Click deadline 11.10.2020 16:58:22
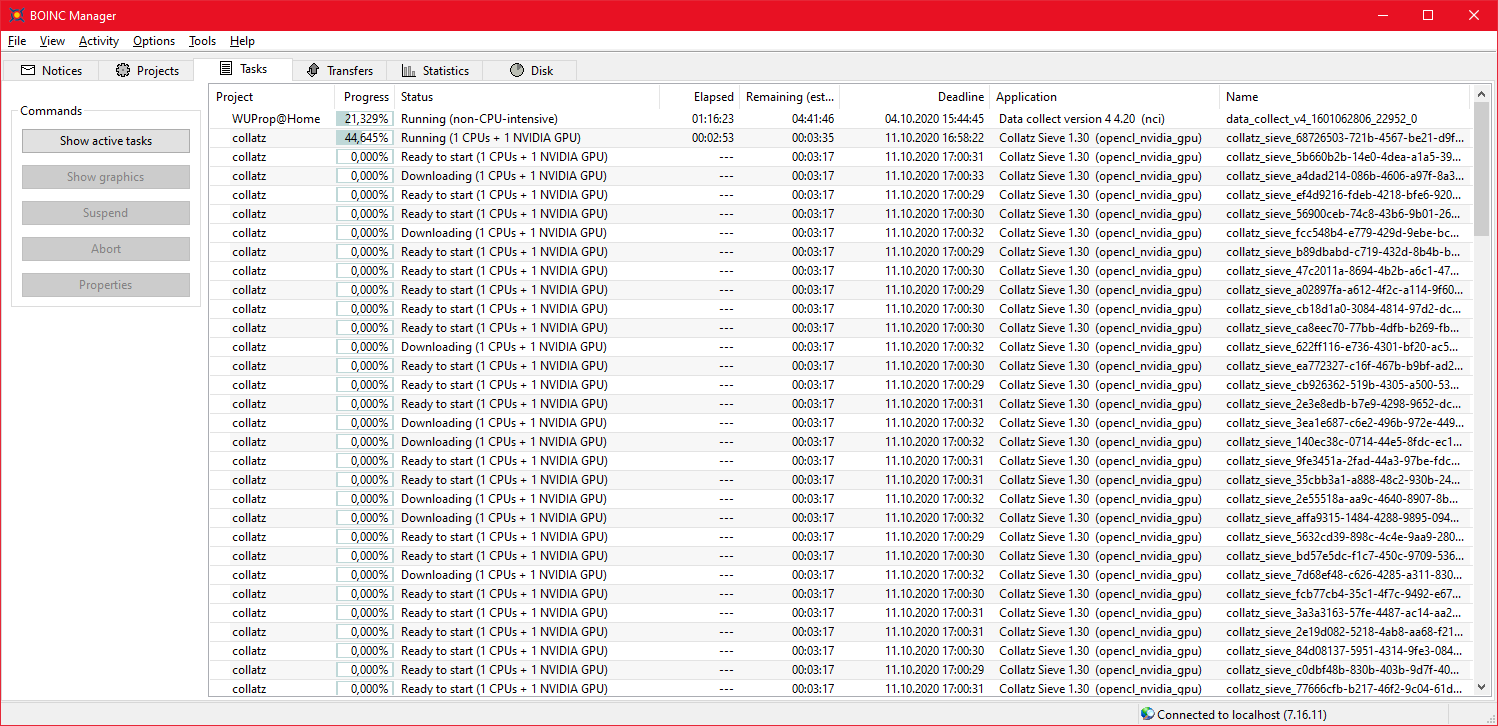 [x=934, y=138]
